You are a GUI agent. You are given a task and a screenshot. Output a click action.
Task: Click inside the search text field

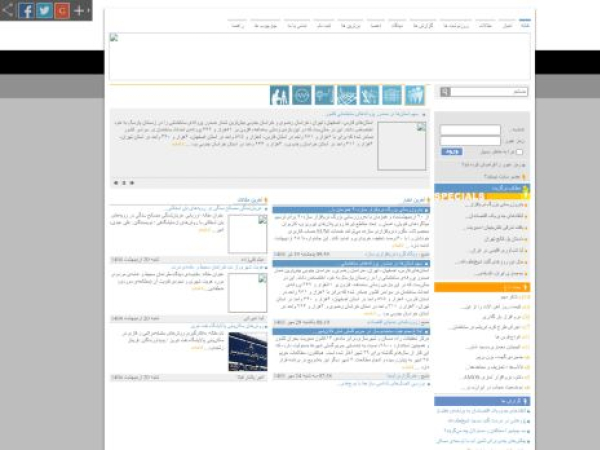(489, 92)
